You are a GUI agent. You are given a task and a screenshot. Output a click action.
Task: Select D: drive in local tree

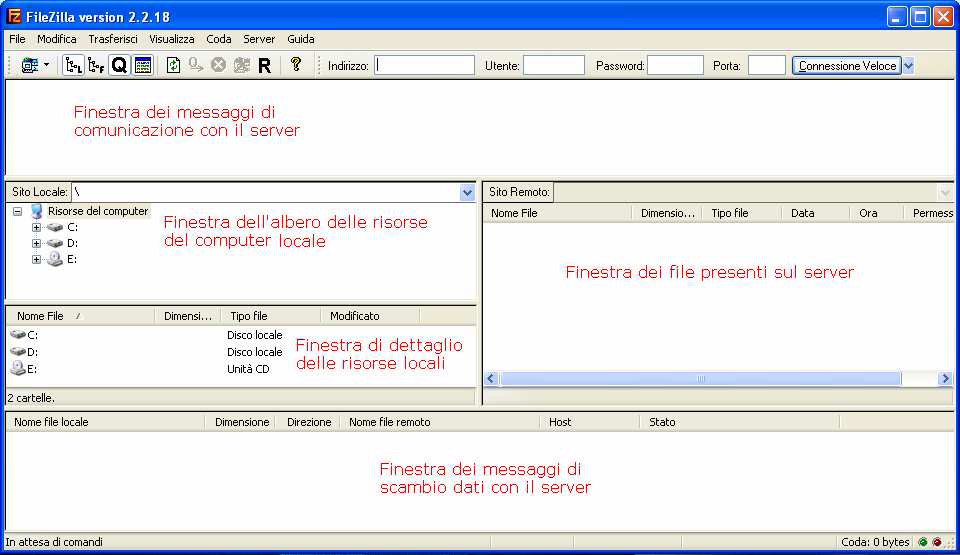pos(72,243)
